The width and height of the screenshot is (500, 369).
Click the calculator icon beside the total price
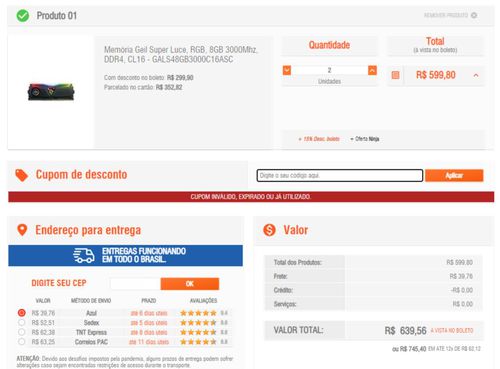point(395,75)
